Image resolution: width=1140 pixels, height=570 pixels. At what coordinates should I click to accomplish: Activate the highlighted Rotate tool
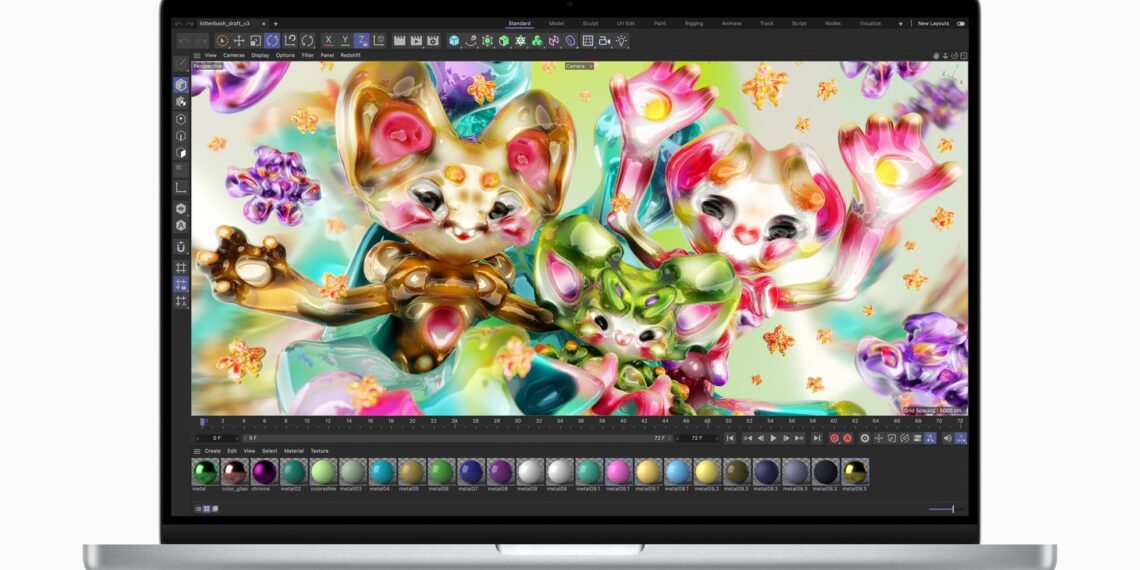coord(272,41)
